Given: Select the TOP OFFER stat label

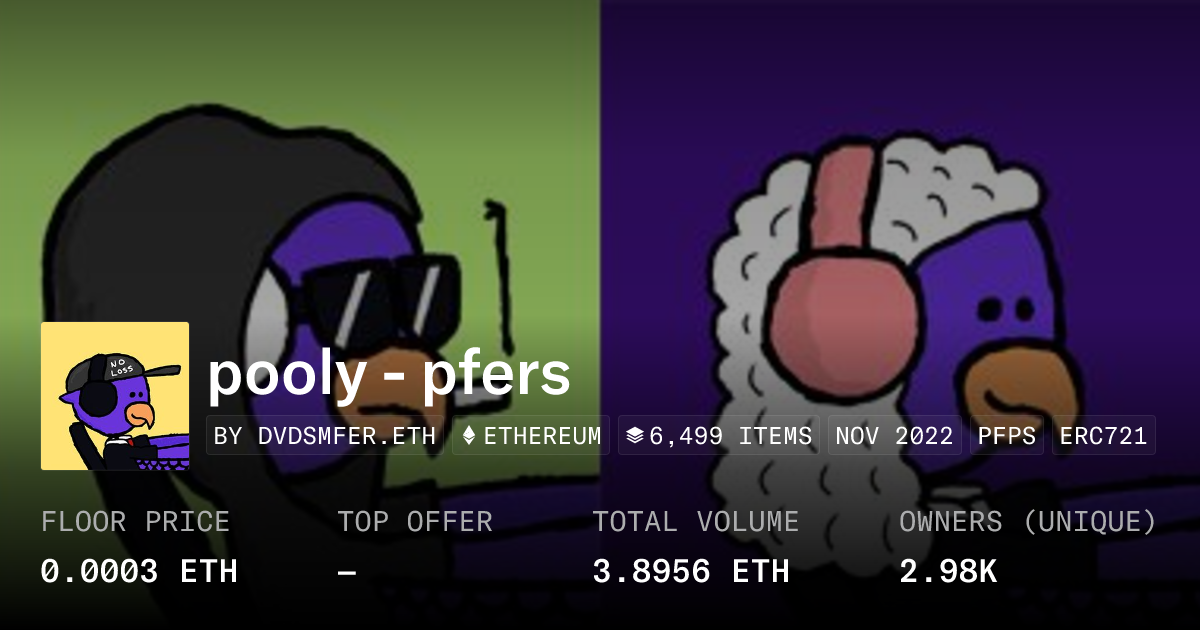Looking at the screenshot, I should pyautogui.click(x=415, y=522).
